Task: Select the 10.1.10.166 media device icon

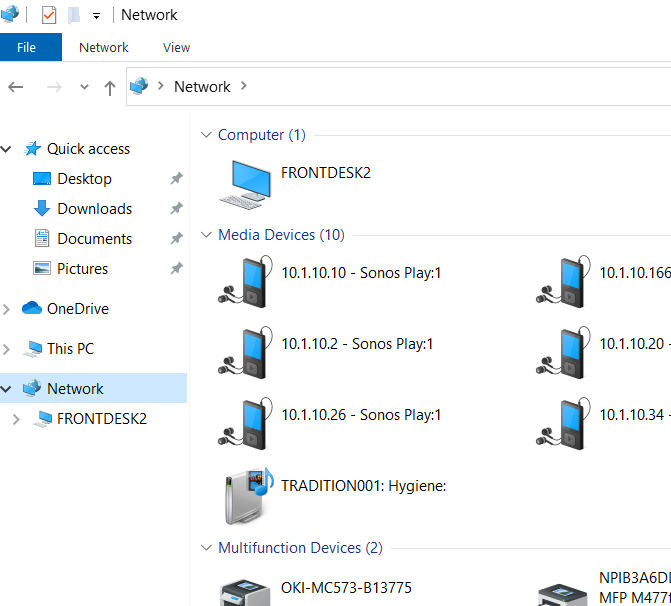Action: tap(563, 282)
